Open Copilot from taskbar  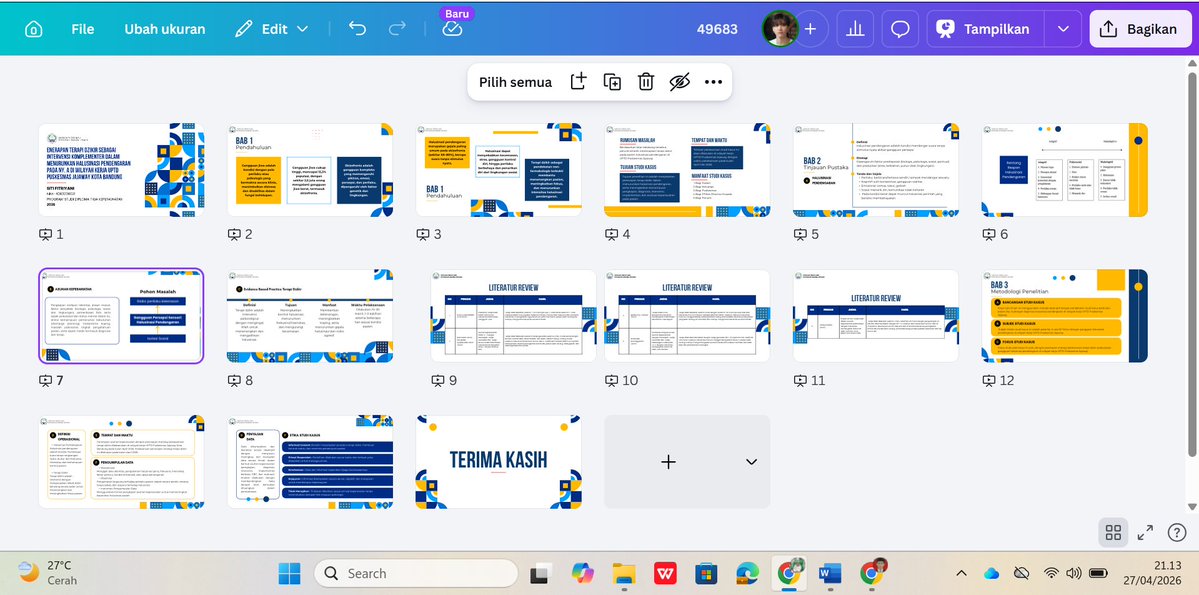click(x=583, y=574)
